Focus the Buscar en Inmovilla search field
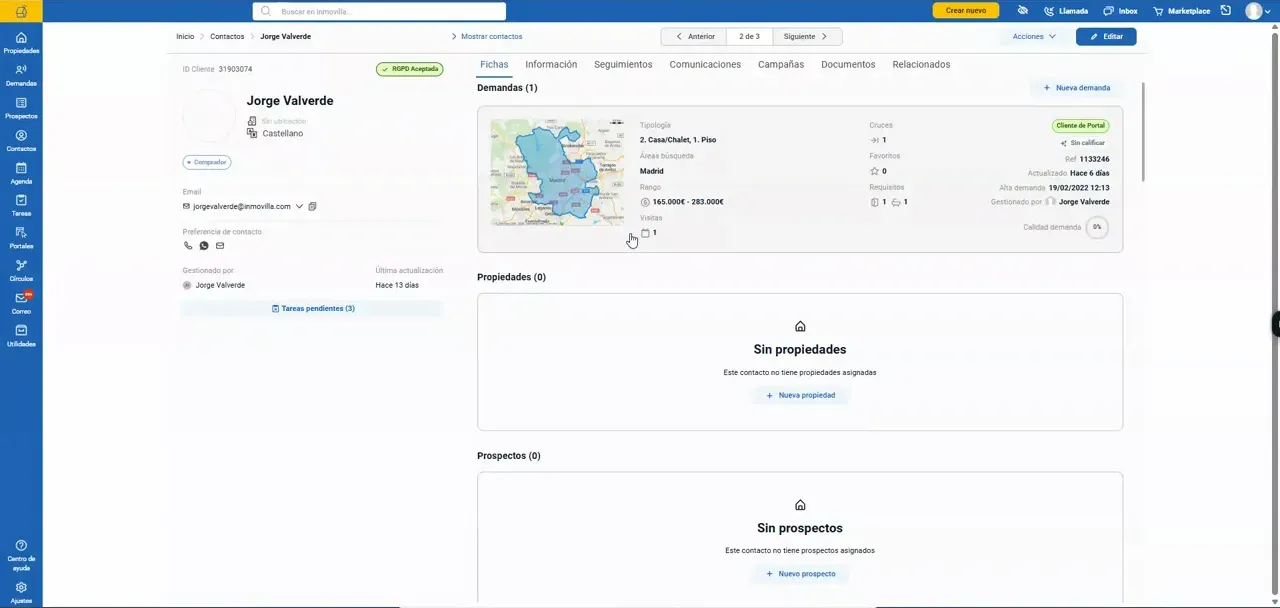 pos(379,11)
